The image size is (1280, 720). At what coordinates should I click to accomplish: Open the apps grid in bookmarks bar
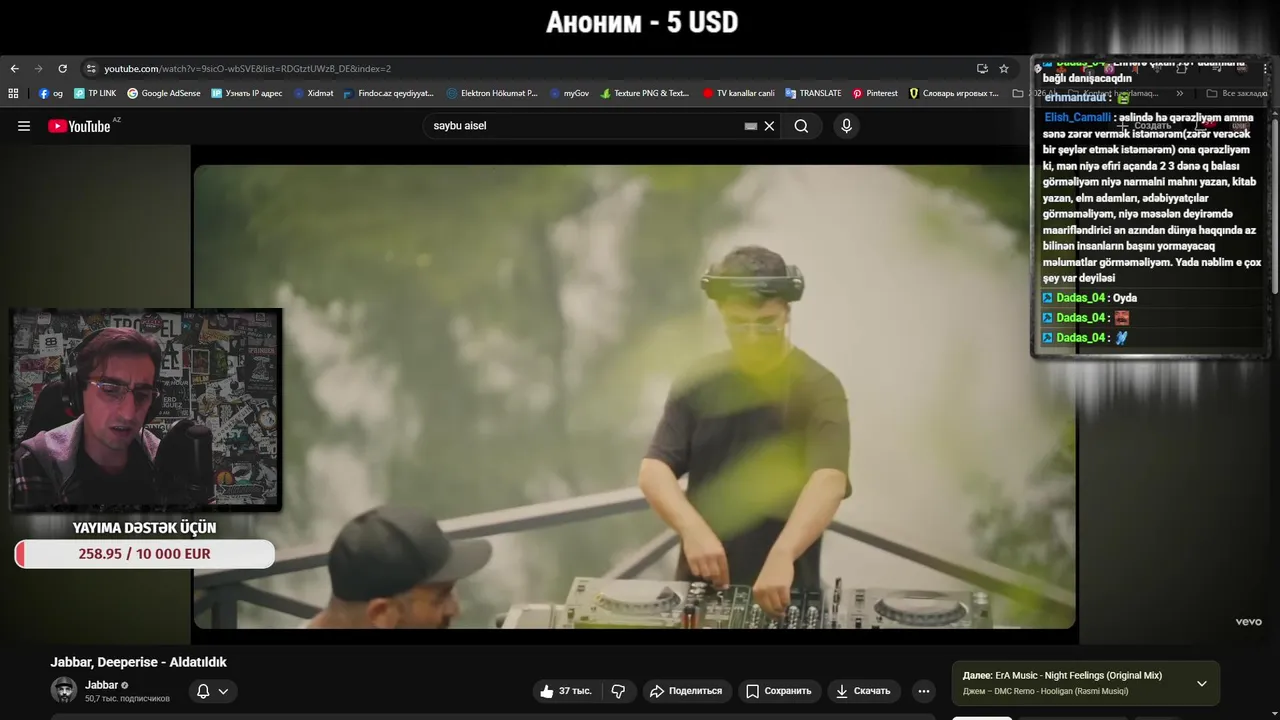(14, 93)
